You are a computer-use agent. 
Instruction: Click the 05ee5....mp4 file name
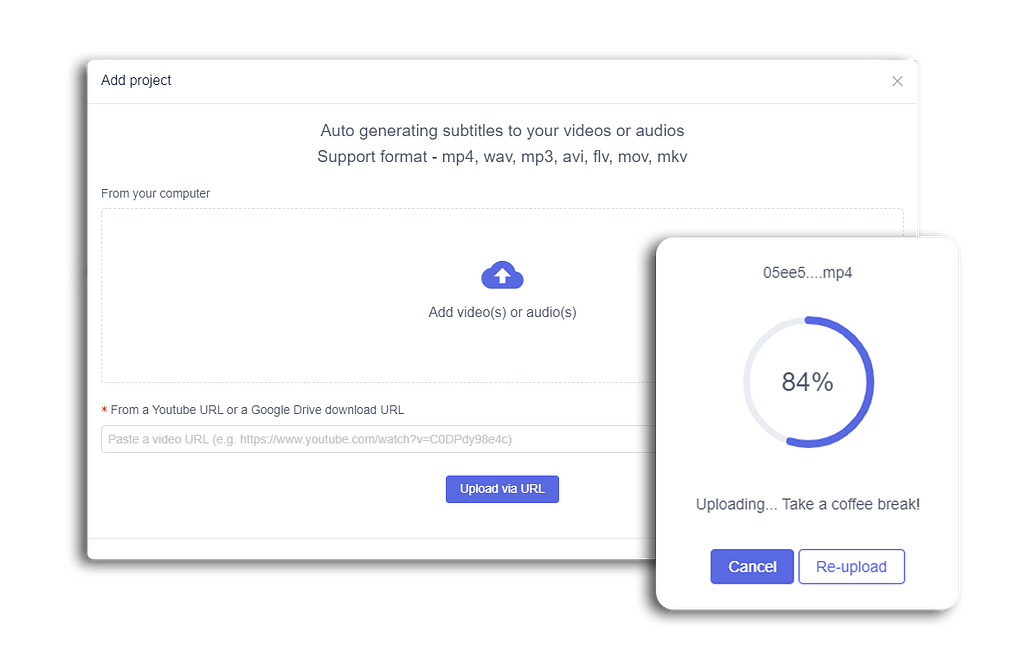[x=807, y=272]
